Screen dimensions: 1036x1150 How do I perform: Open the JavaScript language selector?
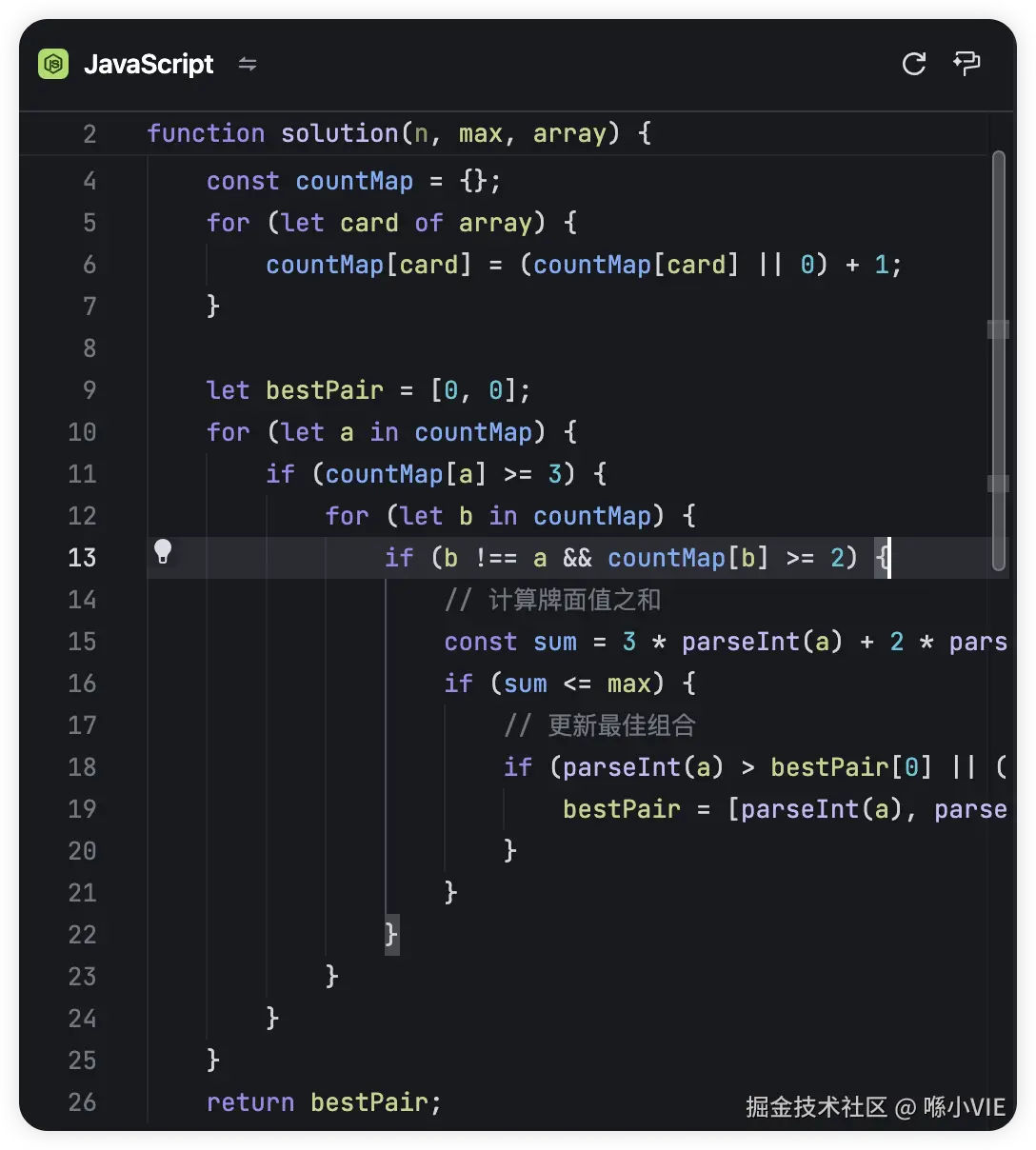[149, 64]
